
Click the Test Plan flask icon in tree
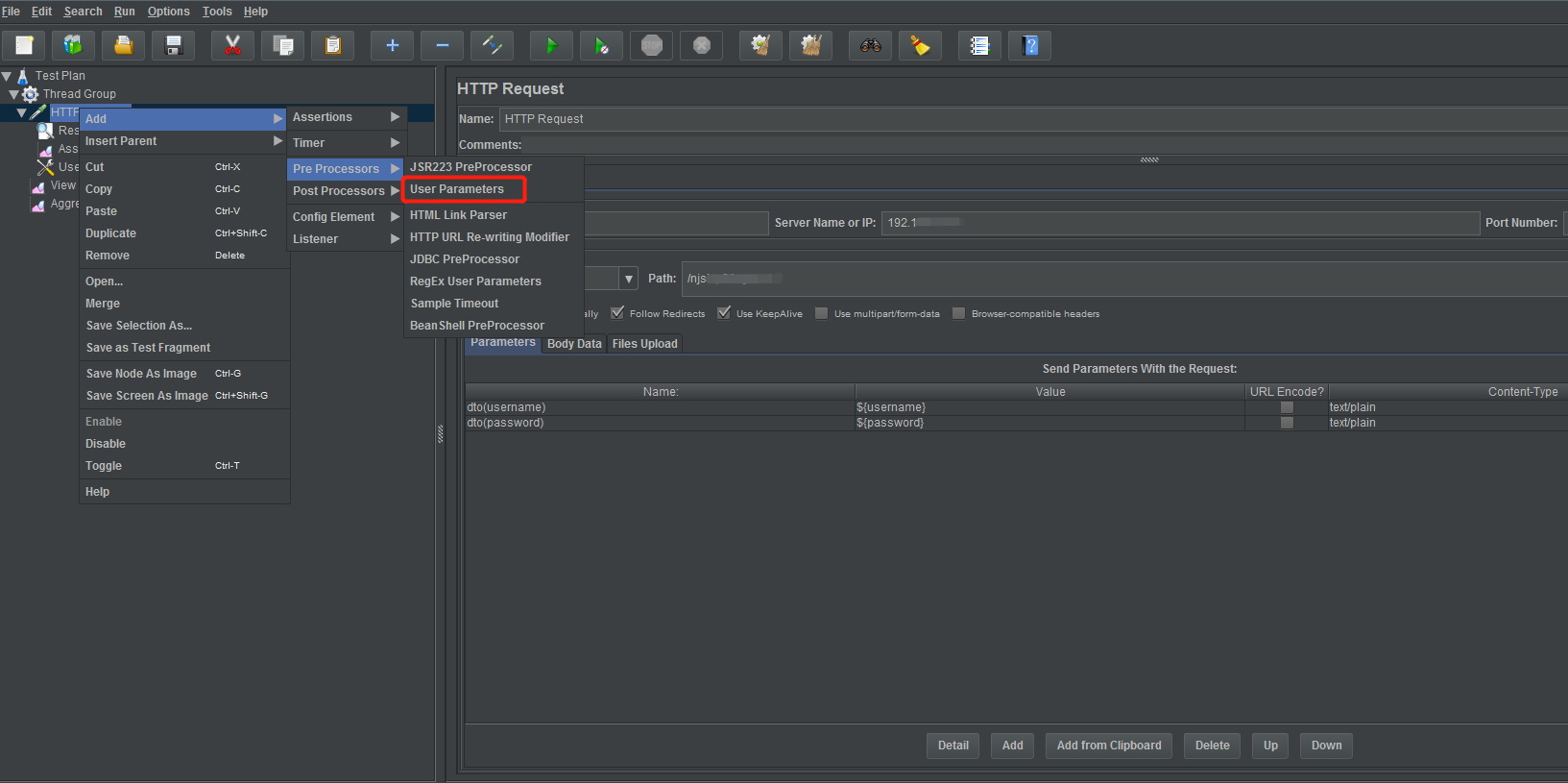tap(23, 76)
